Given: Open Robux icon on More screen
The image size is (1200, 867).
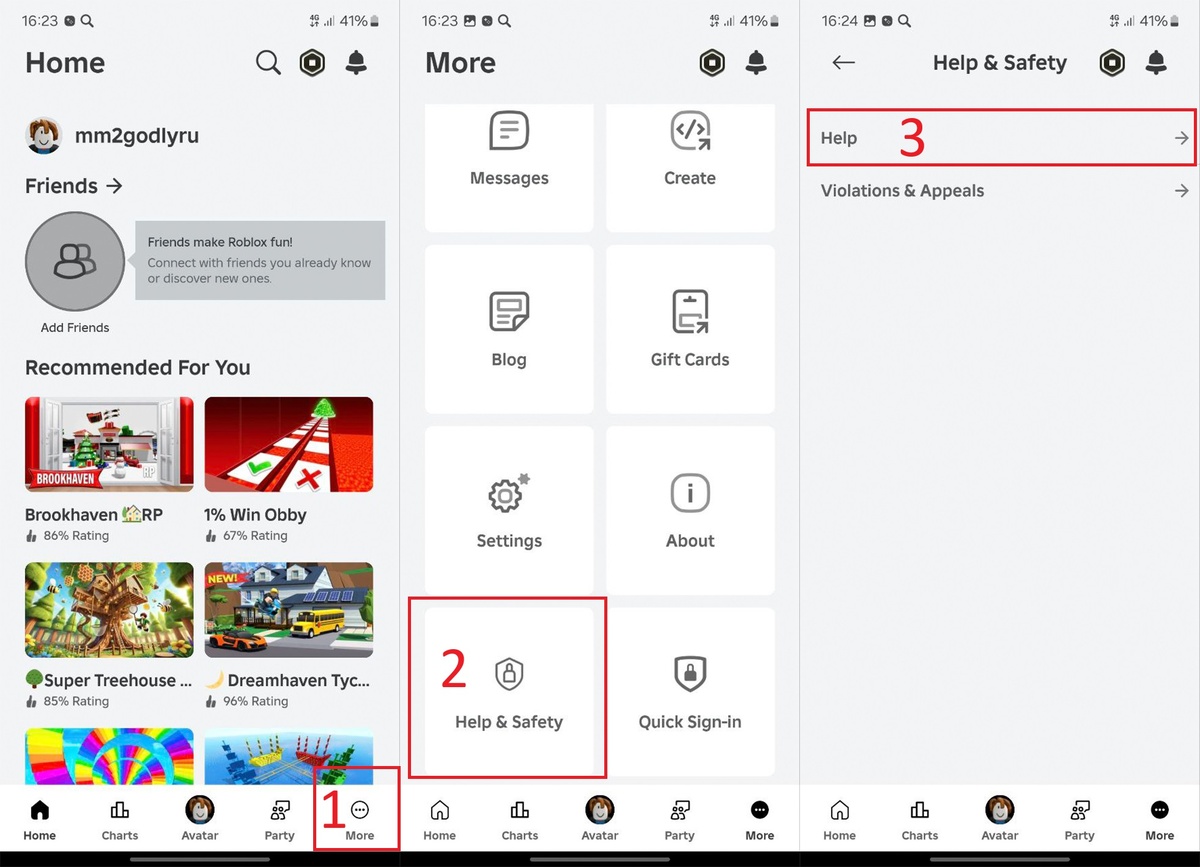Looking at the screenshot, I should 712,63.
